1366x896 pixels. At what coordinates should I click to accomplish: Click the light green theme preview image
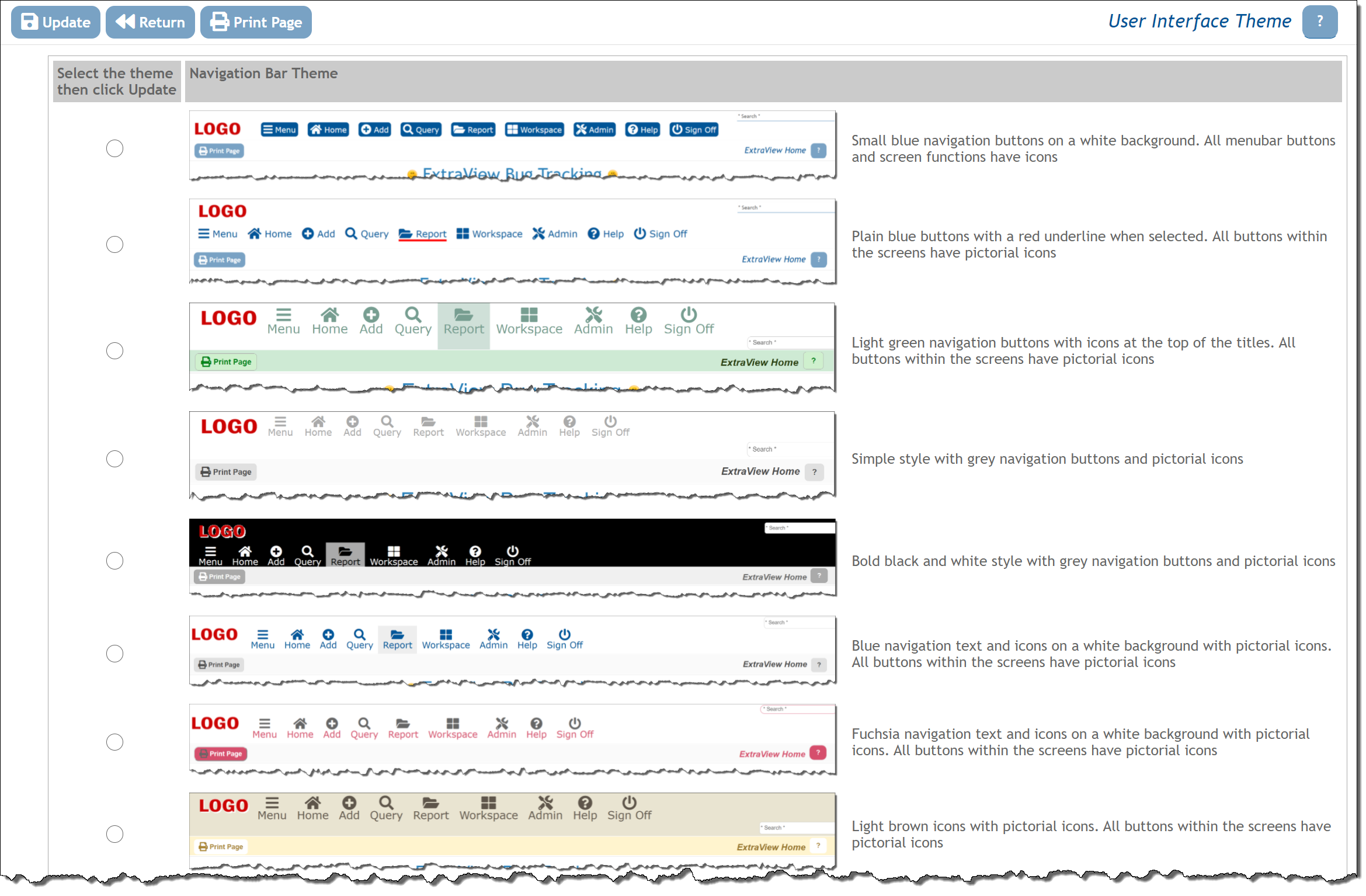point(513,348)
